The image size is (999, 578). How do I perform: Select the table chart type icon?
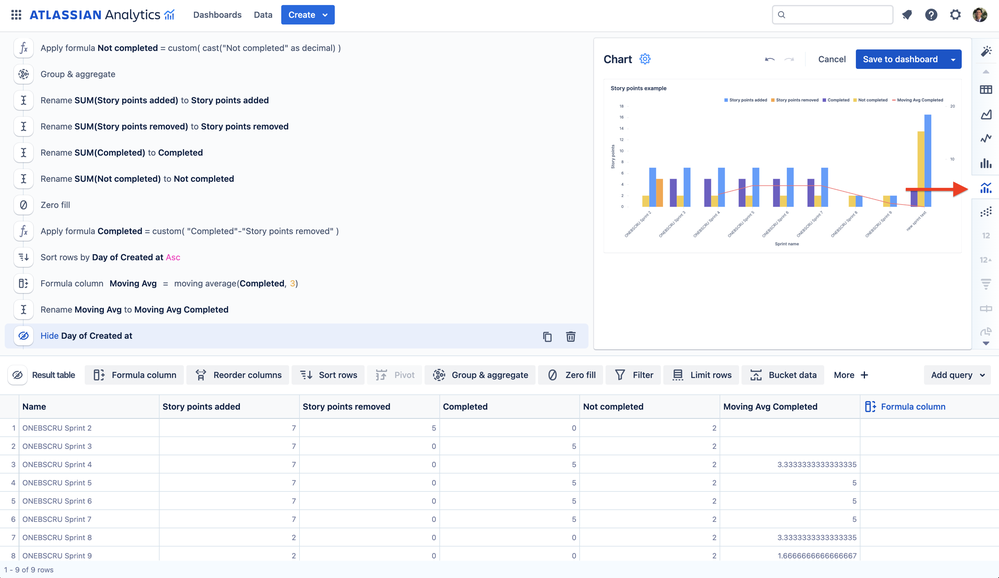(x=986, y=90)
